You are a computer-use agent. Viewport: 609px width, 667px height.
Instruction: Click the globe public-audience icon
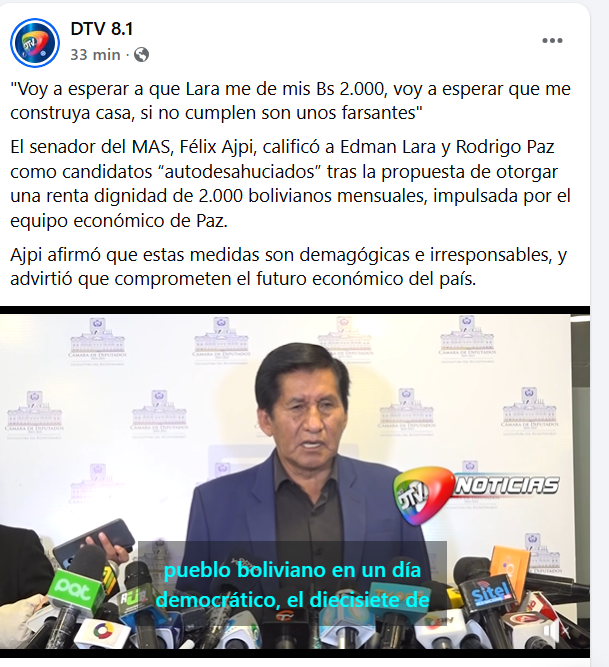click(142, 54)
